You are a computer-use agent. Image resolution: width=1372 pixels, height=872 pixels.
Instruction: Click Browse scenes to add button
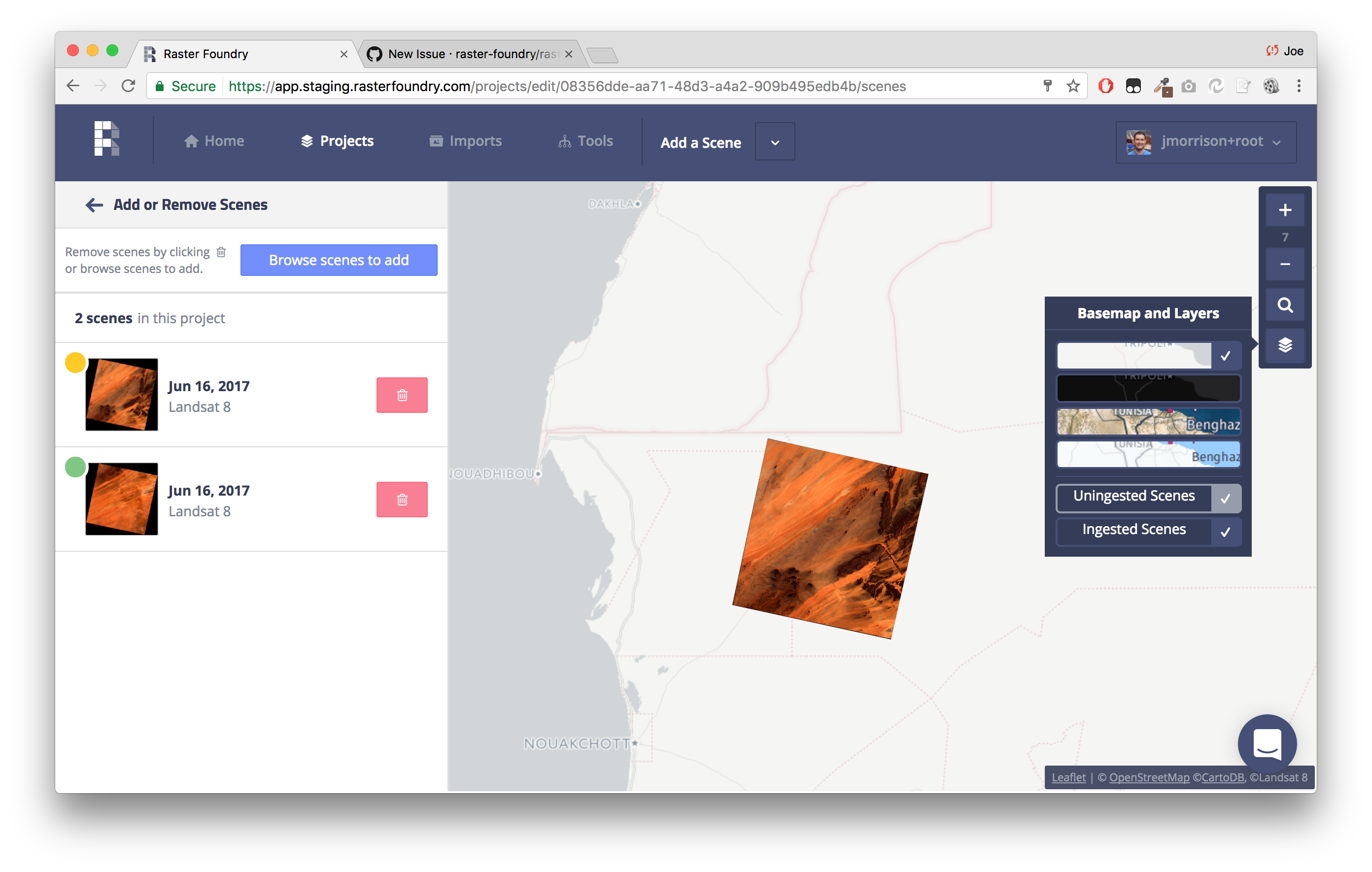point(339,260)
